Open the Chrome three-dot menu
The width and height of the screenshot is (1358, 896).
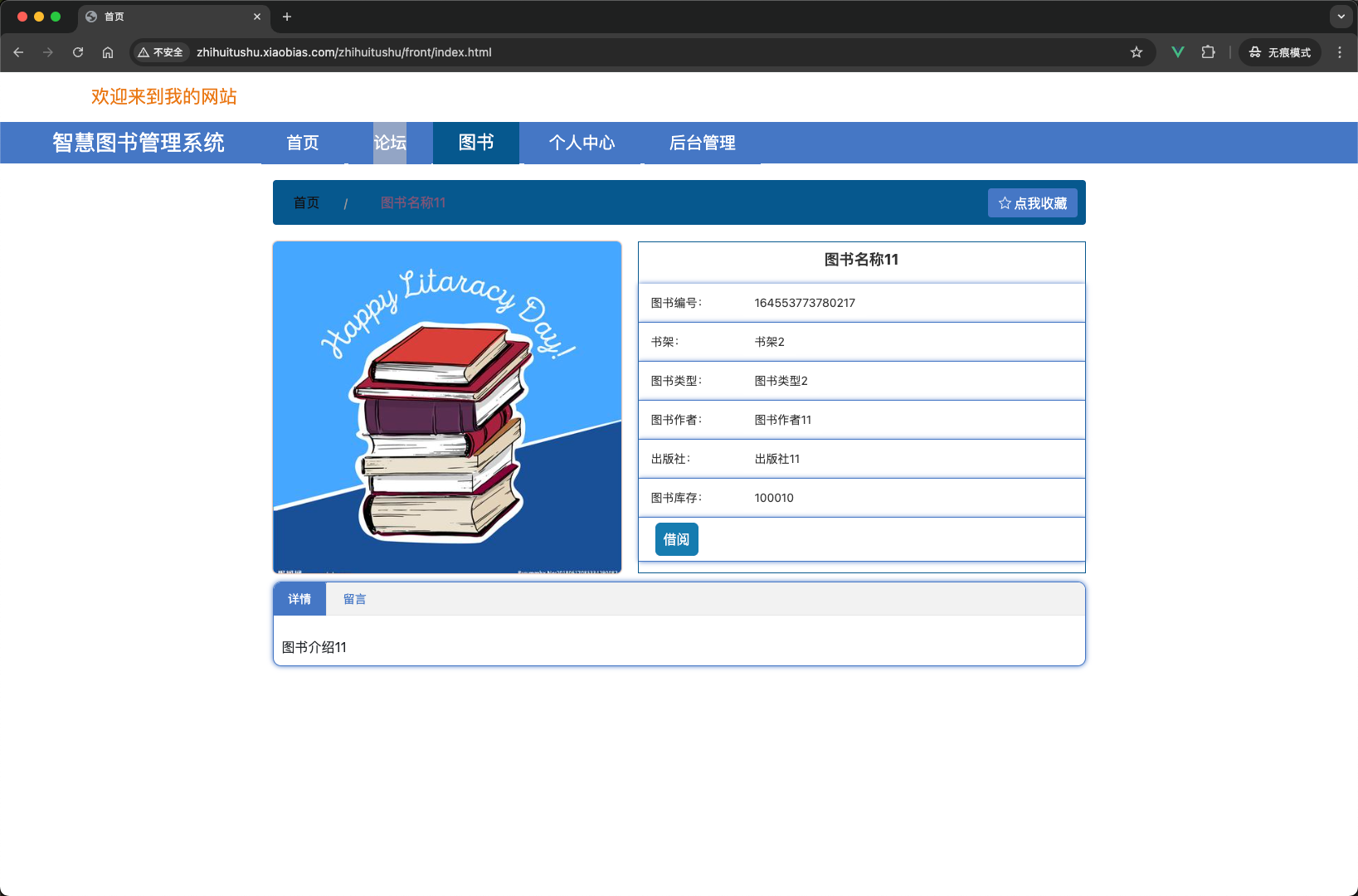1340,52
